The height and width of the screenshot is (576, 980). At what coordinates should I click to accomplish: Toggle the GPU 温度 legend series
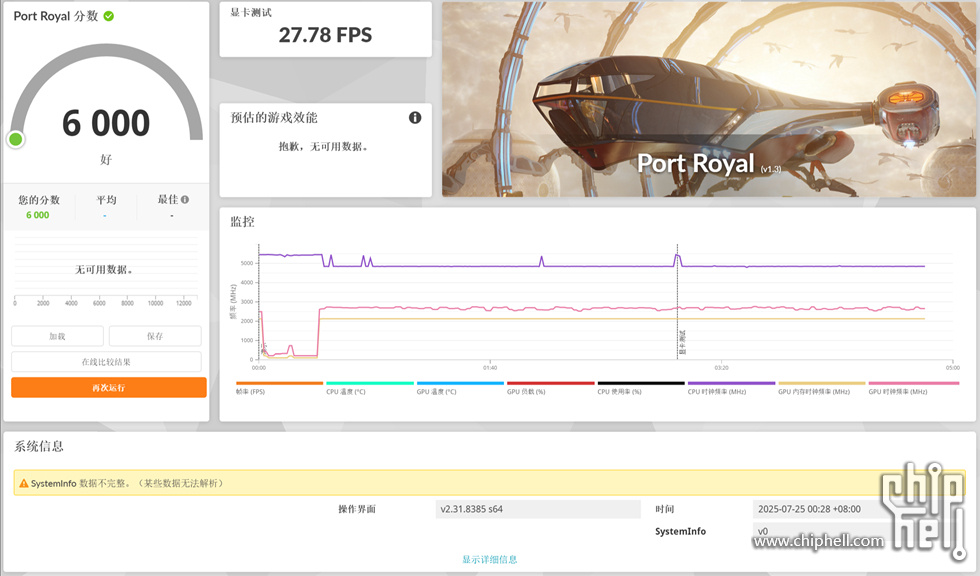(460, 388)
